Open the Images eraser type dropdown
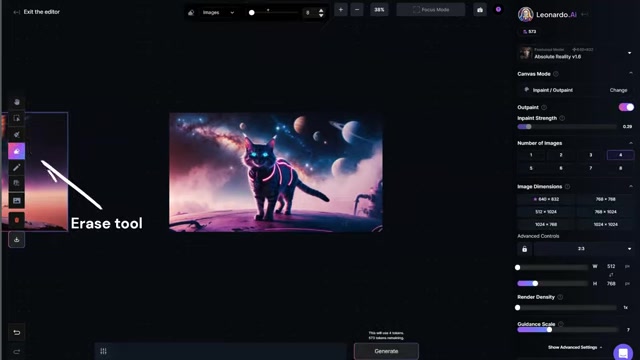640x360 pixels. [x=218, y=13]
